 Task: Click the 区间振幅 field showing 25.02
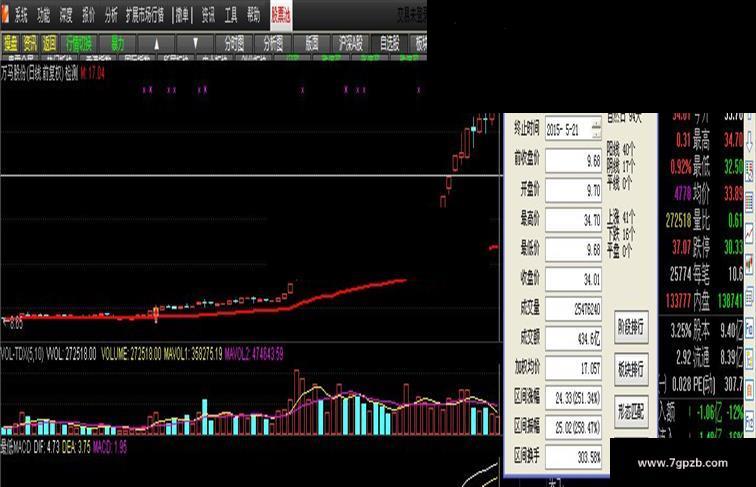(x=573, y=427)
